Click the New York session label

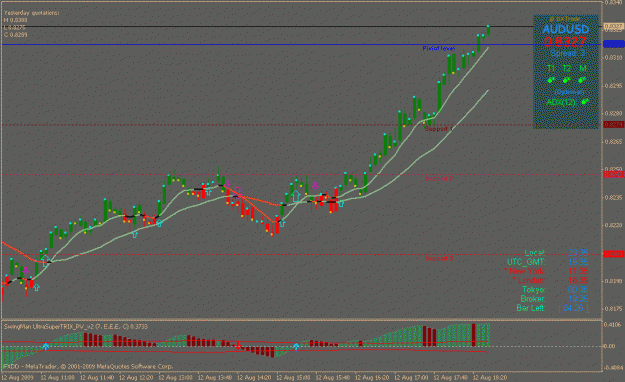(x=525, y=271)
